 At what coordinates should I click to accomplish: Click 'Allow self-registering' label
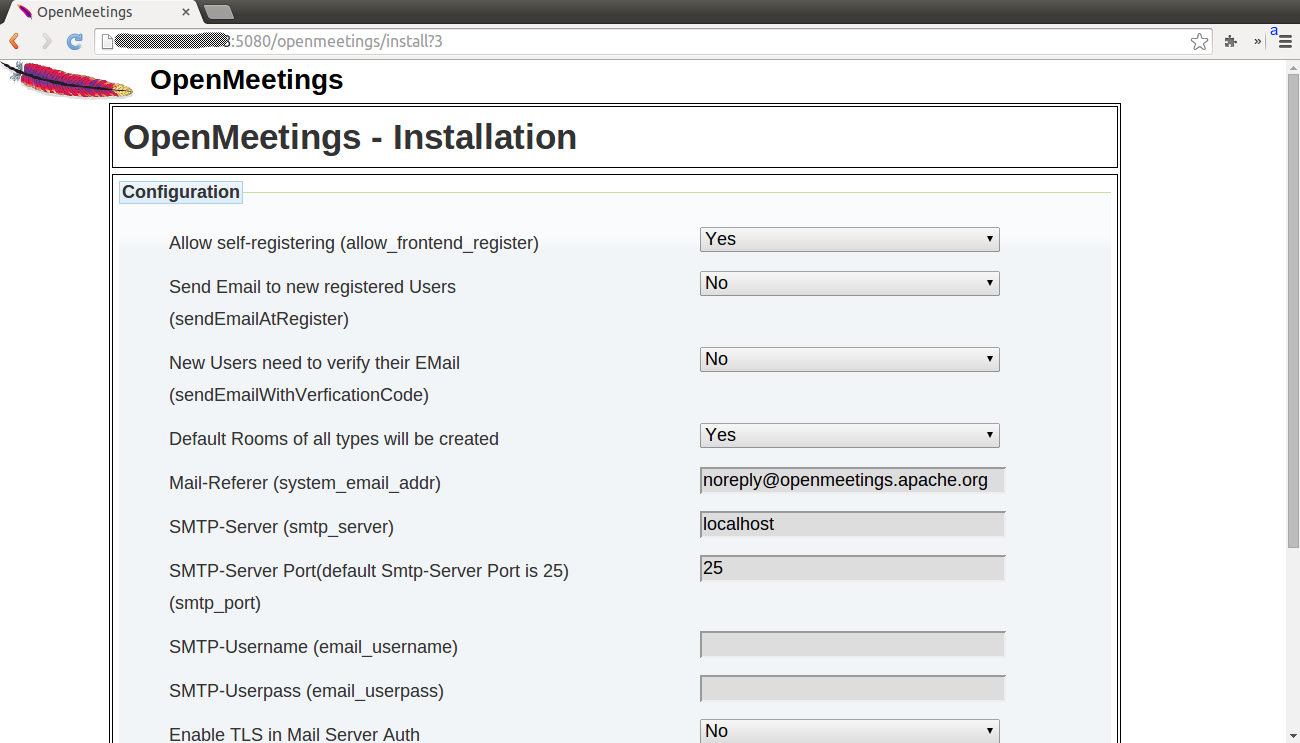(x=354, y=243)
